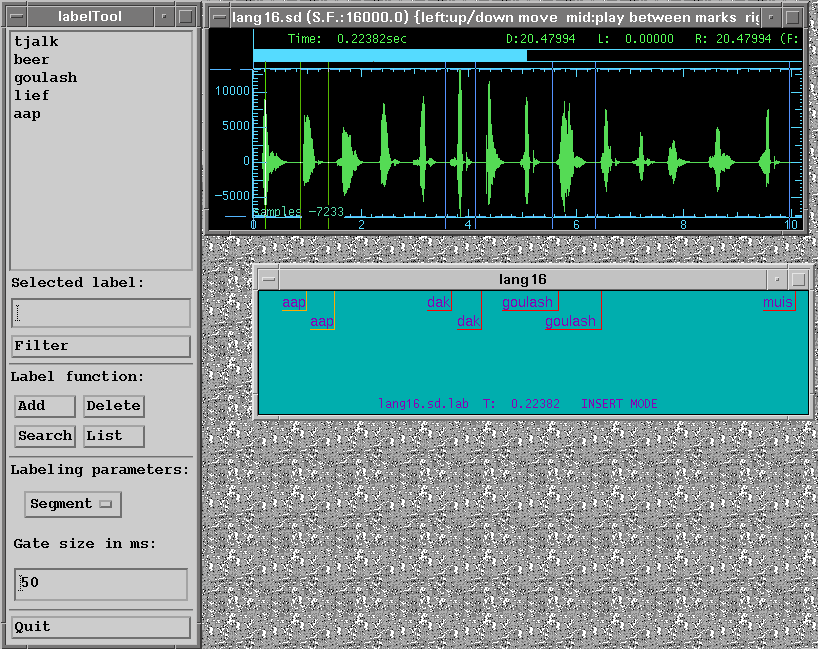Click the R: 20.47994 right marker readout
This screenshot has height=649, width=818.
[733, 39]
